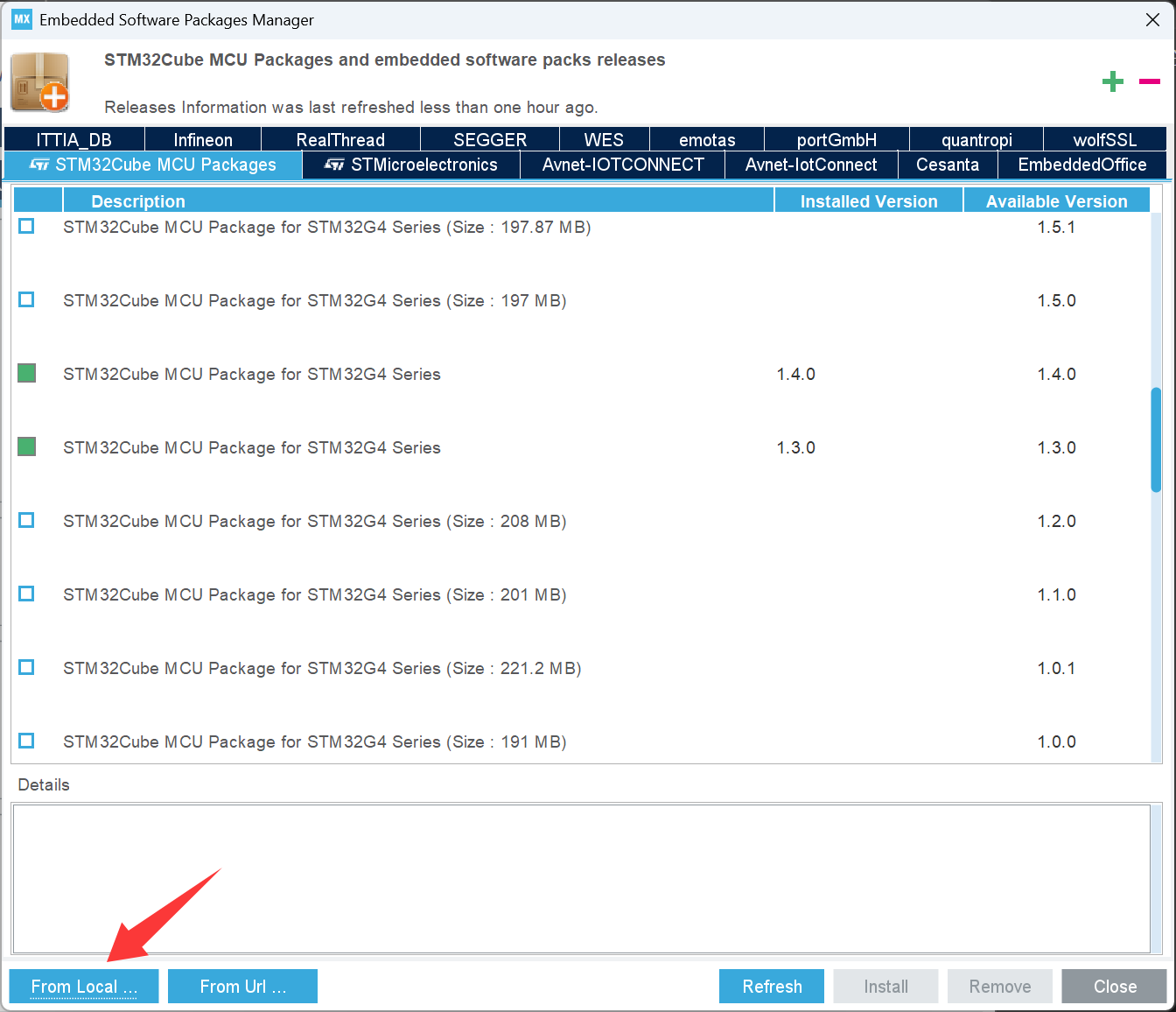Click the package list vertical scrollbar thumb

[1156, 439]
